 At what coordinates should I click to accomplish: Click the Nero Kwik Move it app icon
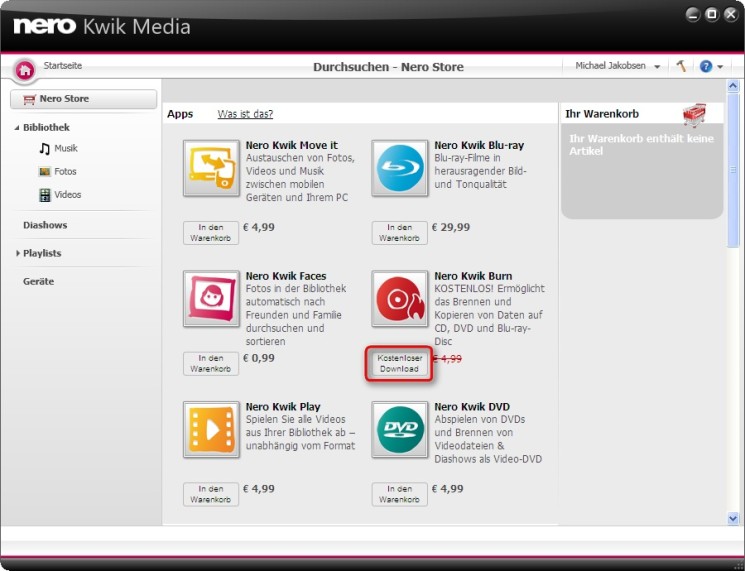click(x=212, y=168)
